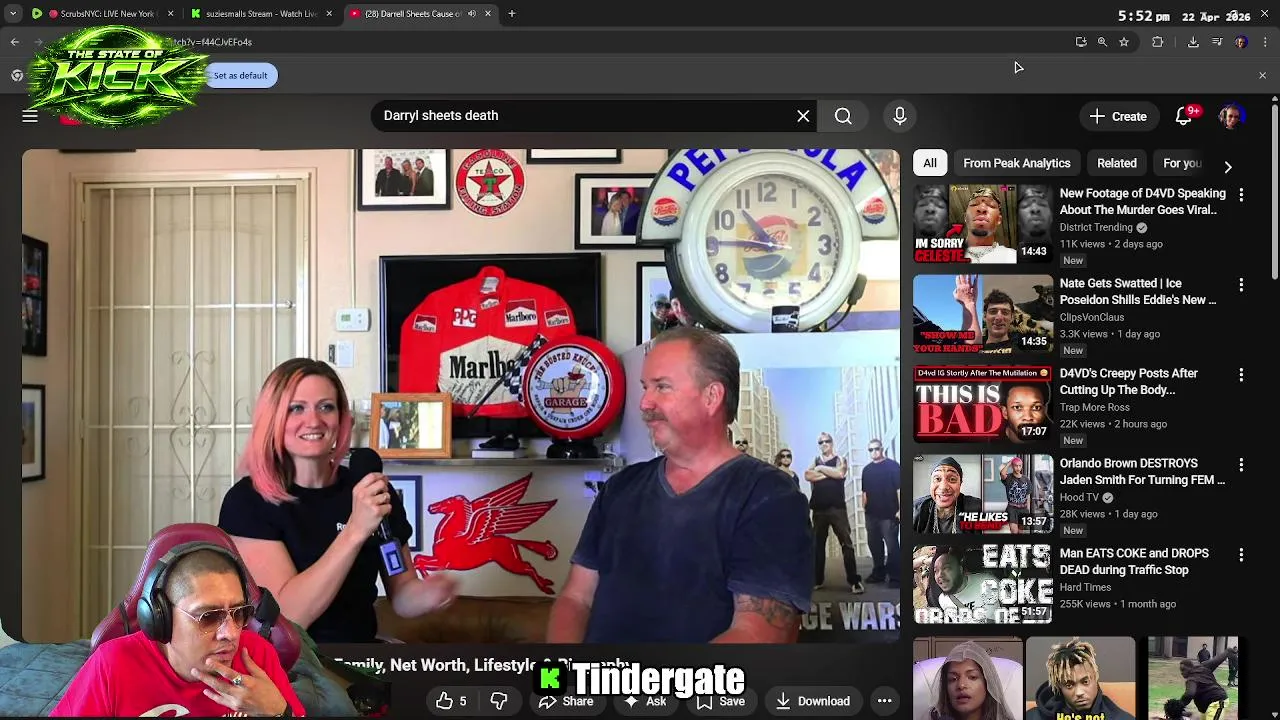Viewport: 1280px width, 720px height.
Task: Click the EATS COKE thumbnail
Action: 983,584
